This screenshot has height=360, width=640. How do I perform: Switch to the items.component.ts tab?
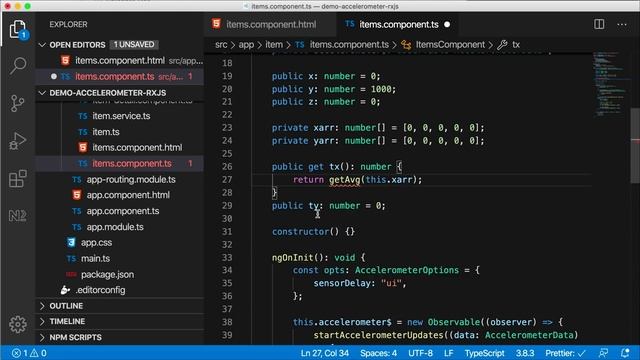click(398, 24)
